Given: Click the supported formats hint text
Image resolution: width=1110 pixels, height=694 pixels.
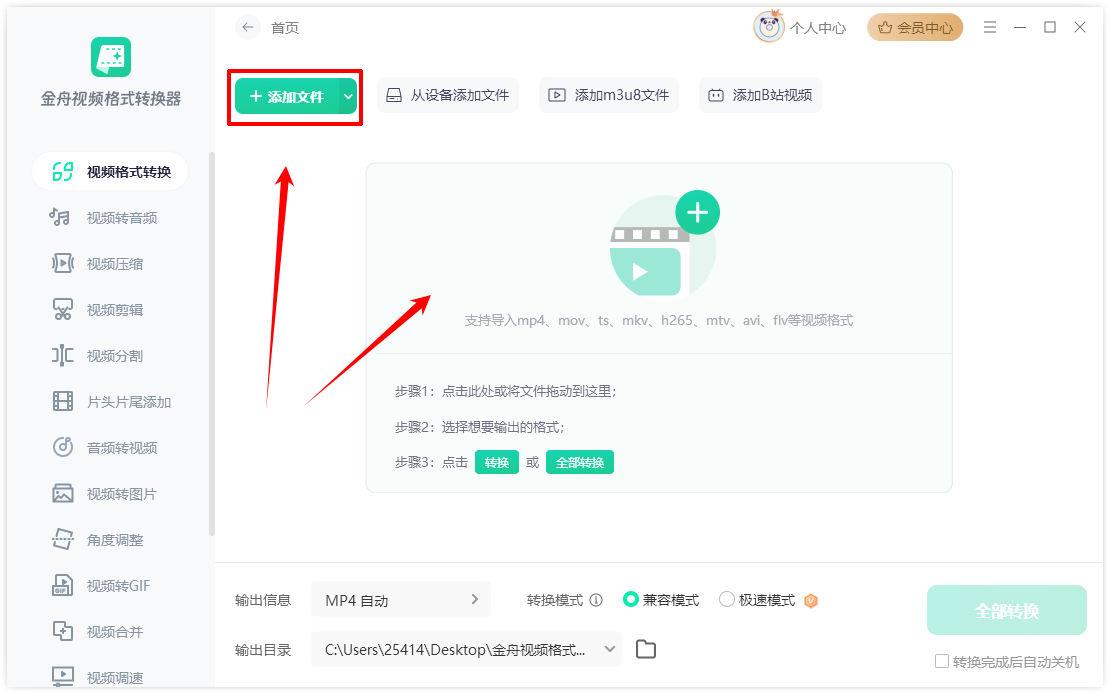Looking at the screenshot, I should [658, 321].
